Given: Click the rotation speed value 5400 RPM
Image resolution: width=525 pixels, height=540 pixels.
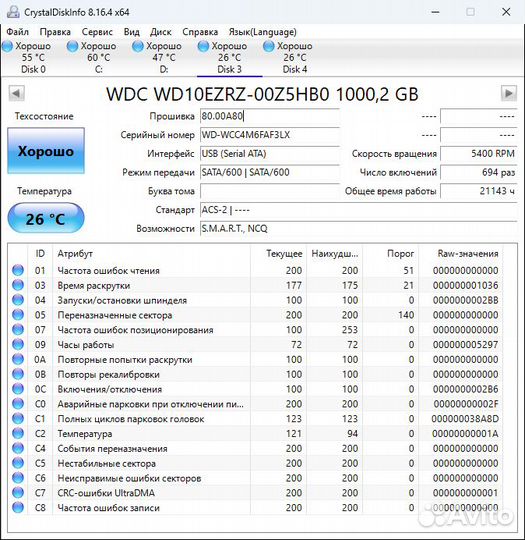Looking at the screenshot, I should 478,154.
